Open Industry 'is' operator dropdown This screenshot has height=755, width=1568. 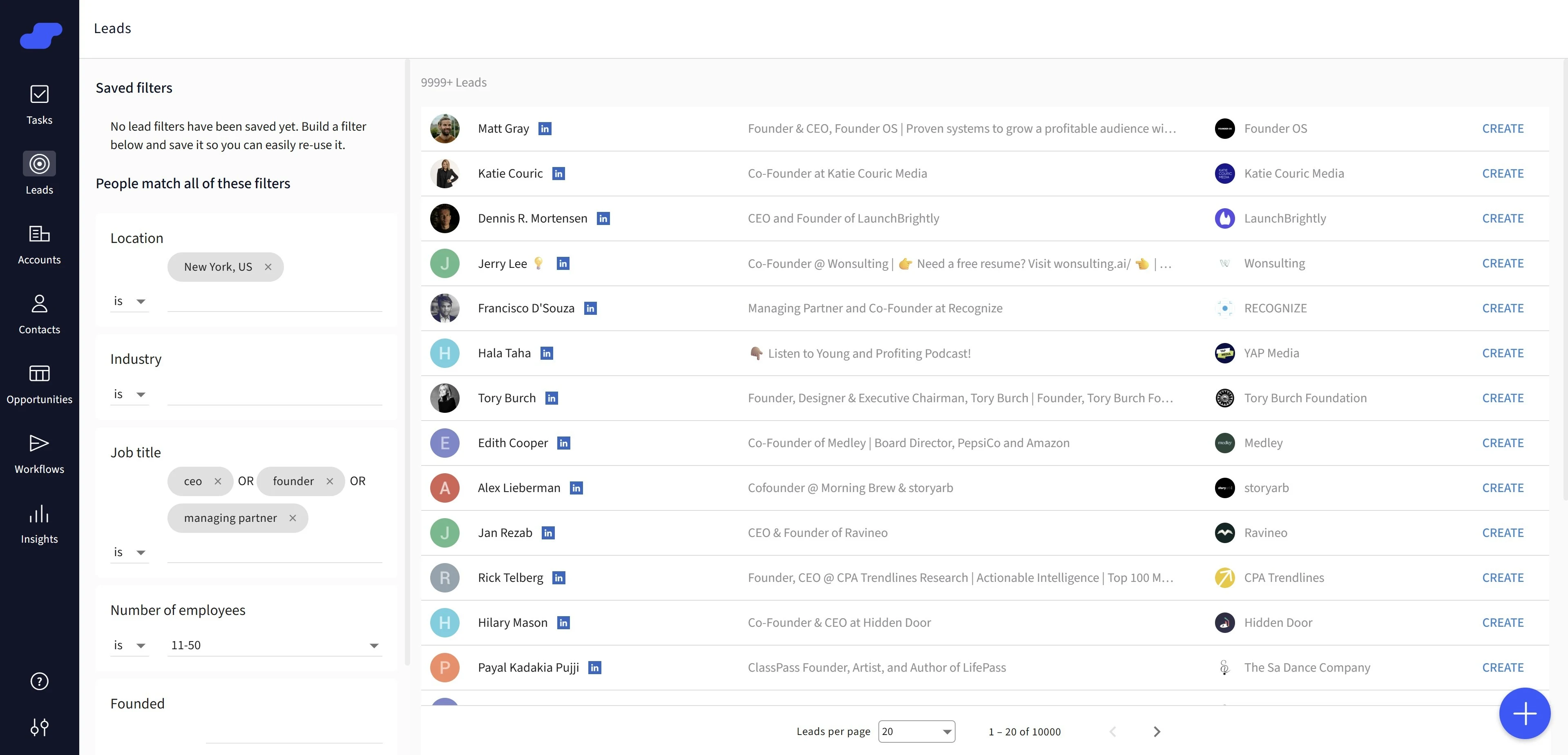[x=130, y=394]
